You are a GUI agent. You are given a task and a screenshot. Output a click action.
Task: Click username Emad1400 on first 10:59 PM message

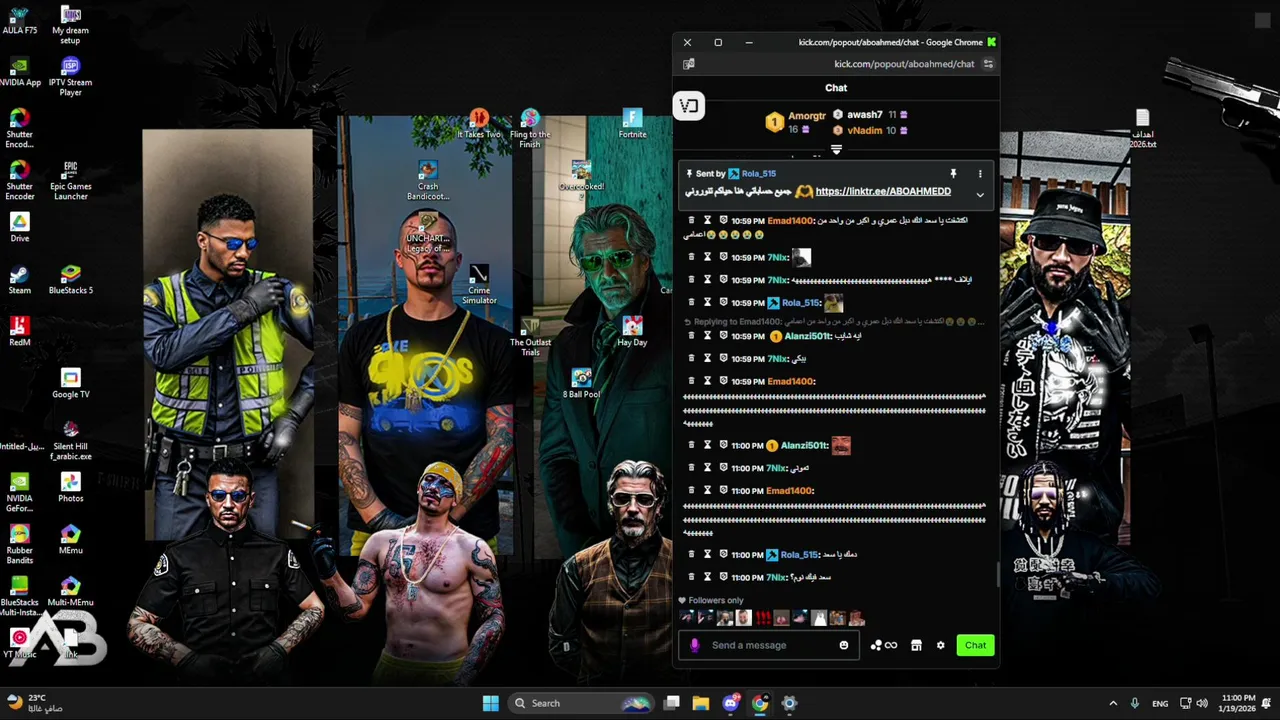pos(790,220)
